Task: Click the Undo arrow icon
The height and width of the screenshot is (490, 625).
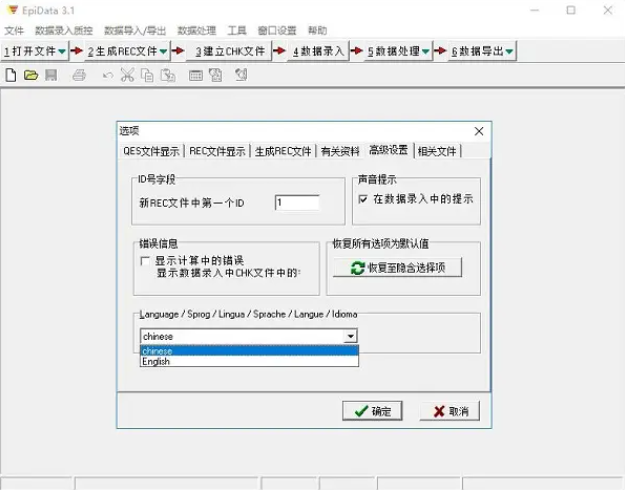Action: tap(107, 75)
